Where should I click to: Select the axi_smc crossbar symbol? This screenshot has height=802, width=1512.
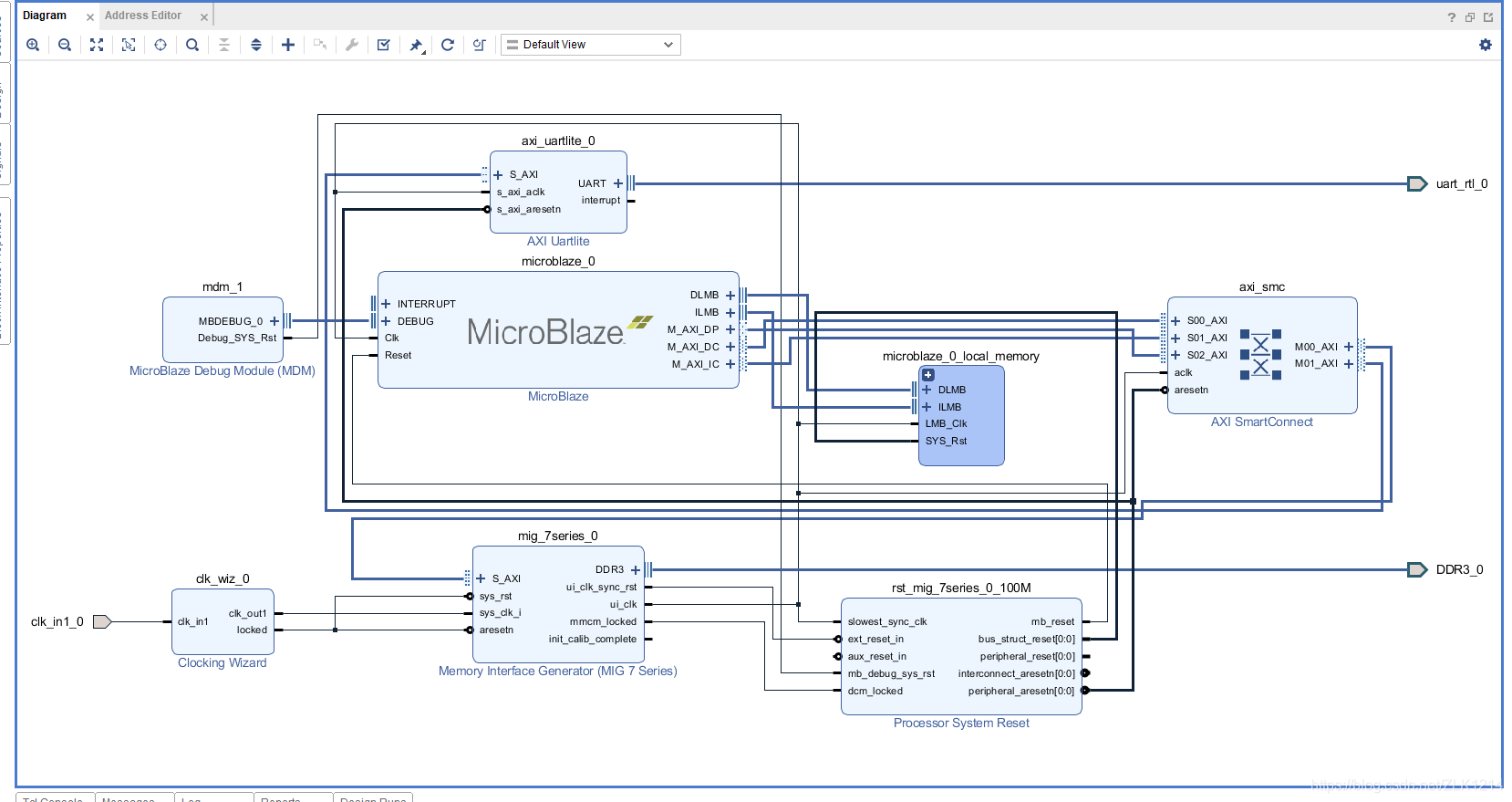[1260, 355]
